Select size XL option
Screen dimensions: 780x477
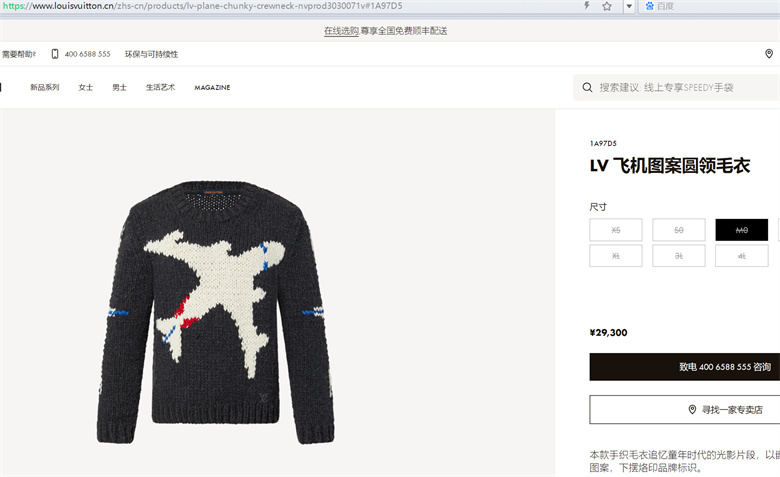616,256
